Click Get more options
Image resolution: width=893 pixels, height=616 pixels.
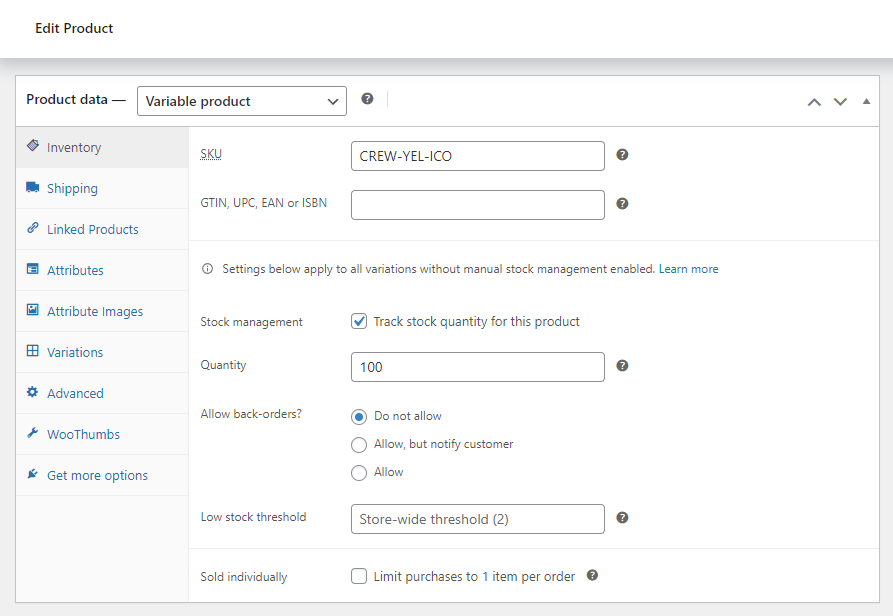click(98, 474)
